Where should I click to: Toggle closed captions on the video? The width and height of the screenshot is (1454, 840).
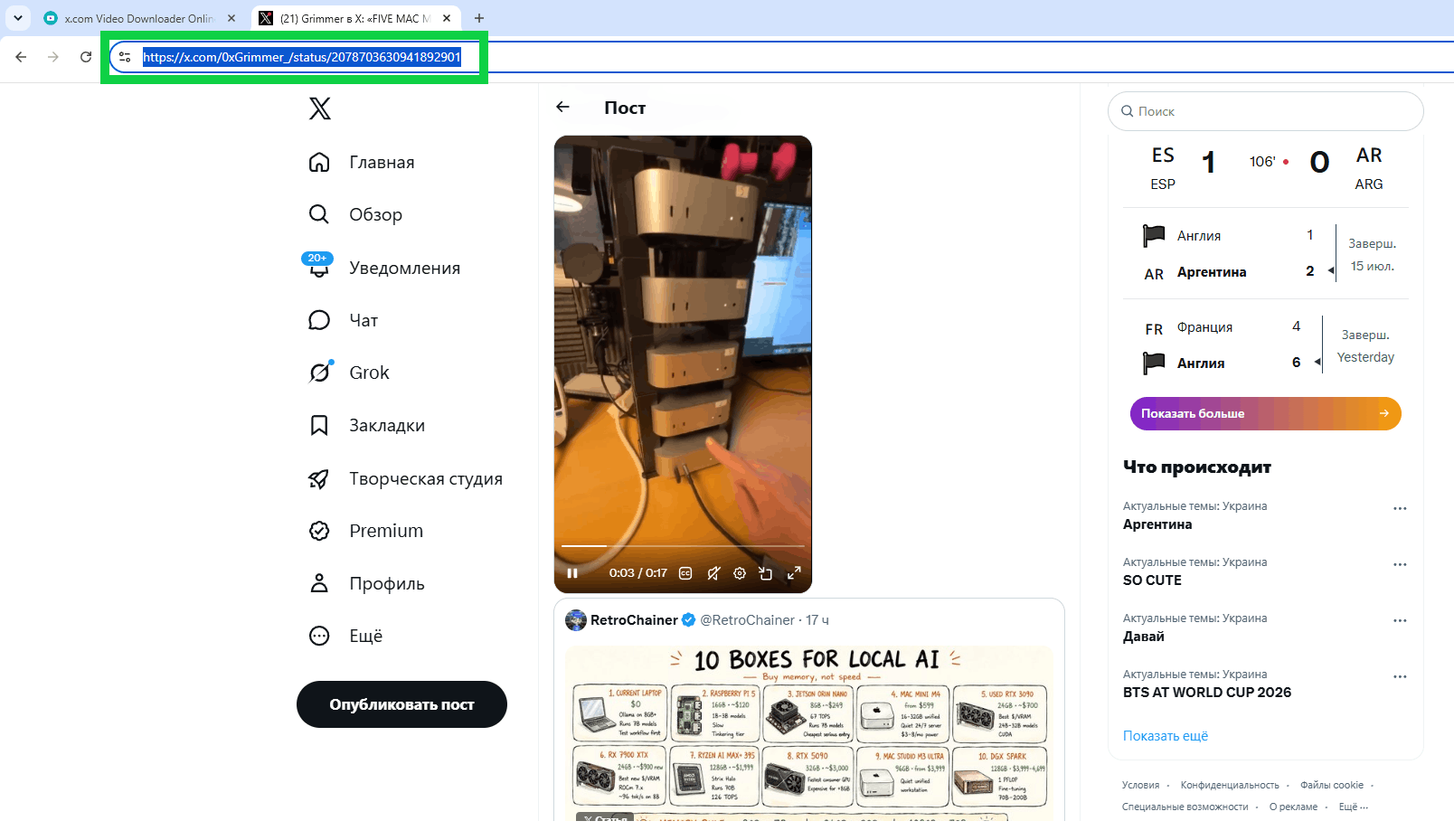click(685, 573)
